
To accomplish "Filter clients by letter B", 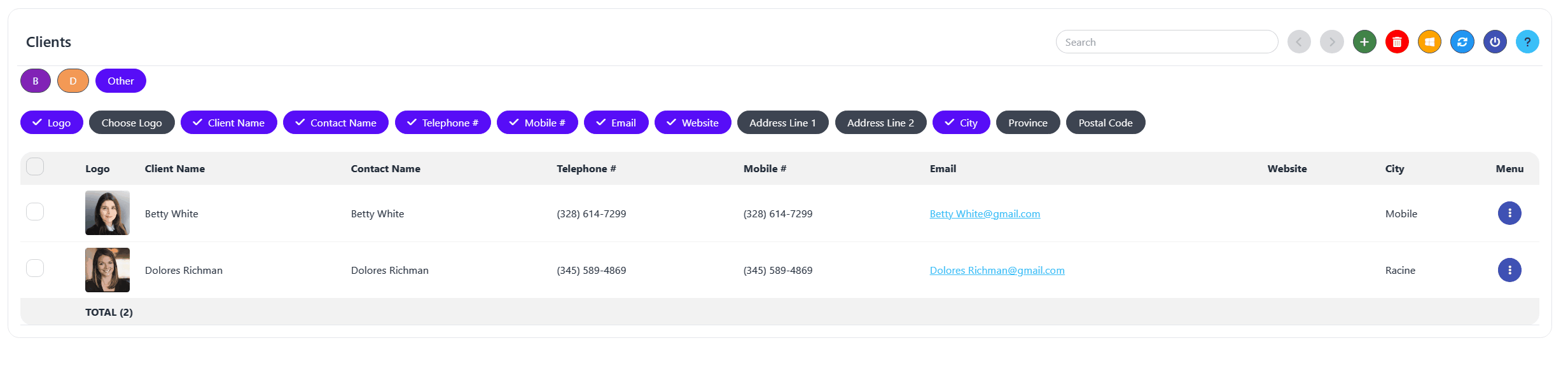I will pyautogui.click(x=36, y=81).
